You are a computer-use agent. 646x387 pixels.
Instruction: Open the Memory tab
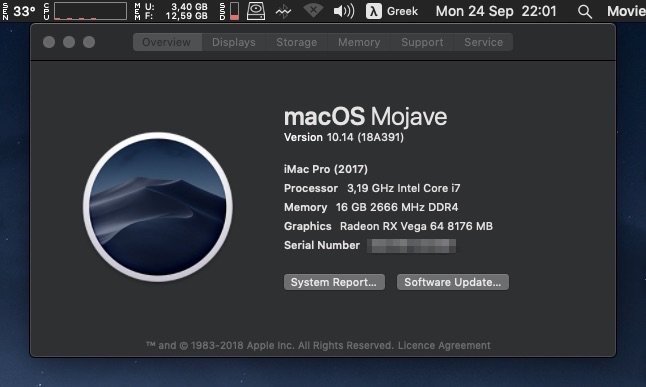coord(359,42)
